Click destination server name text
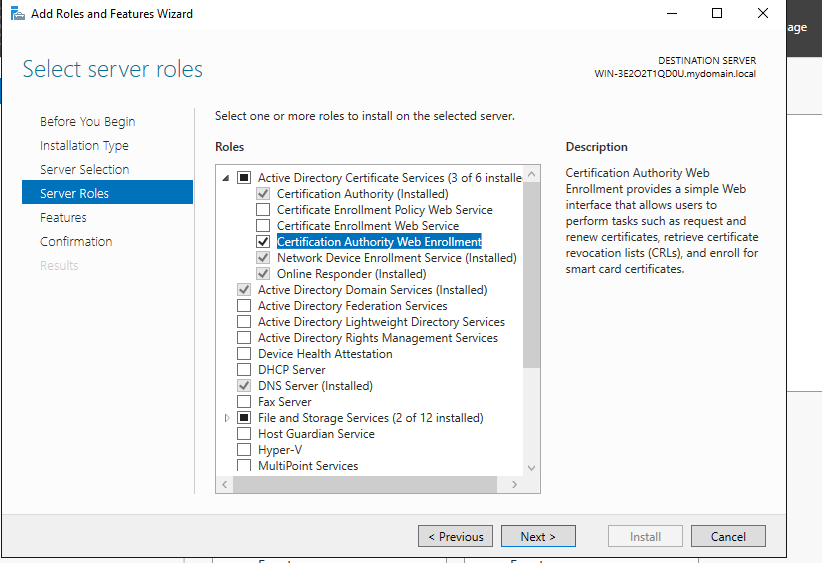The image size is (822, 563). [675, 74]
